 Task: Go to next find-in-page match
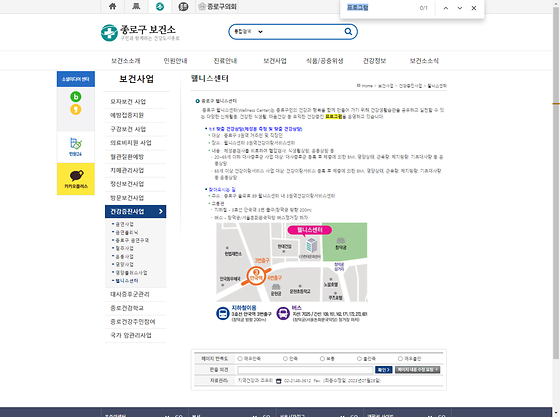pyautogui.click(x=460, y=8)
